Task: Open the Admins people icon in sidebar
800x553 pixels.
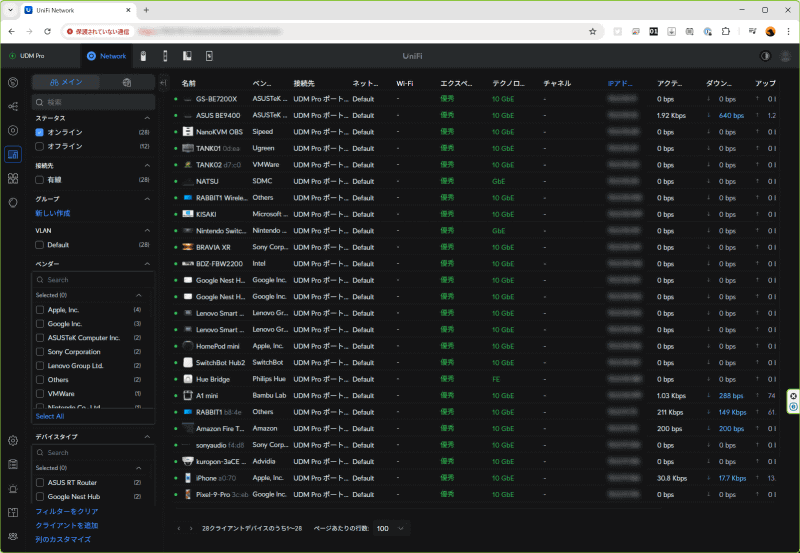Action: pyautogui.click(x=13, y=536)
